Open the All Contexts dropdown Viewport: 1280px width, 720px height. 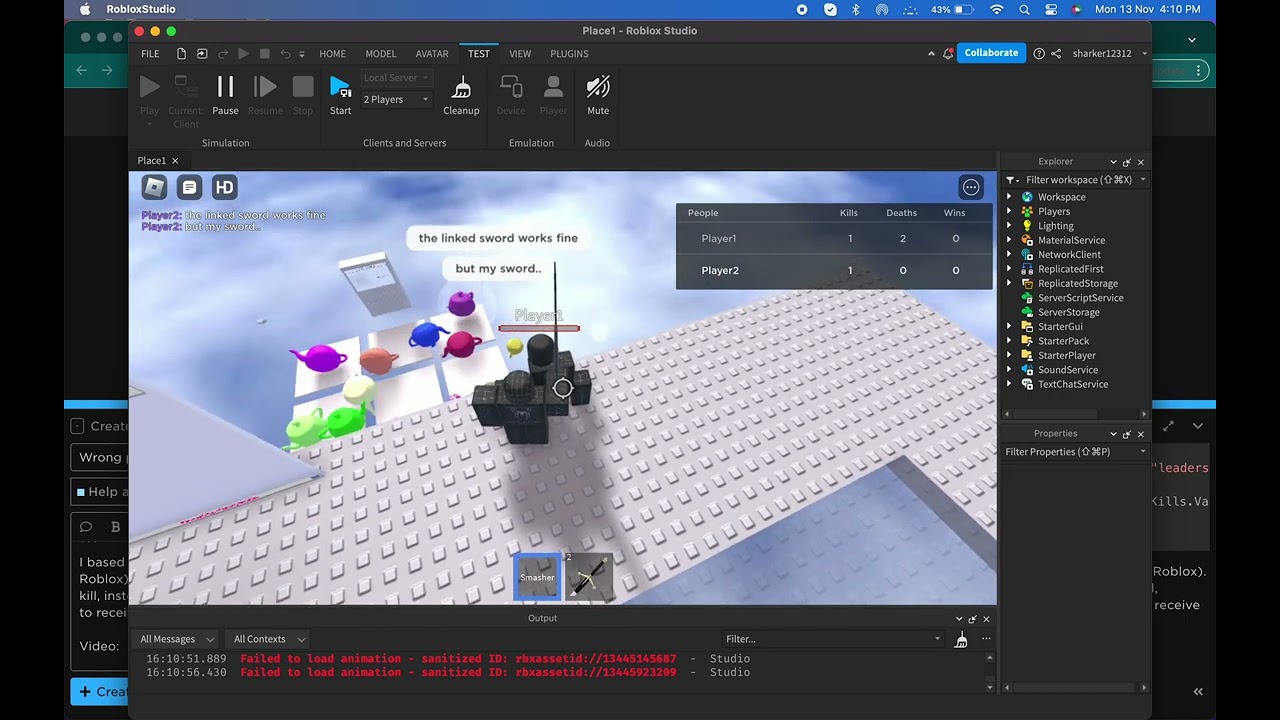269,639
